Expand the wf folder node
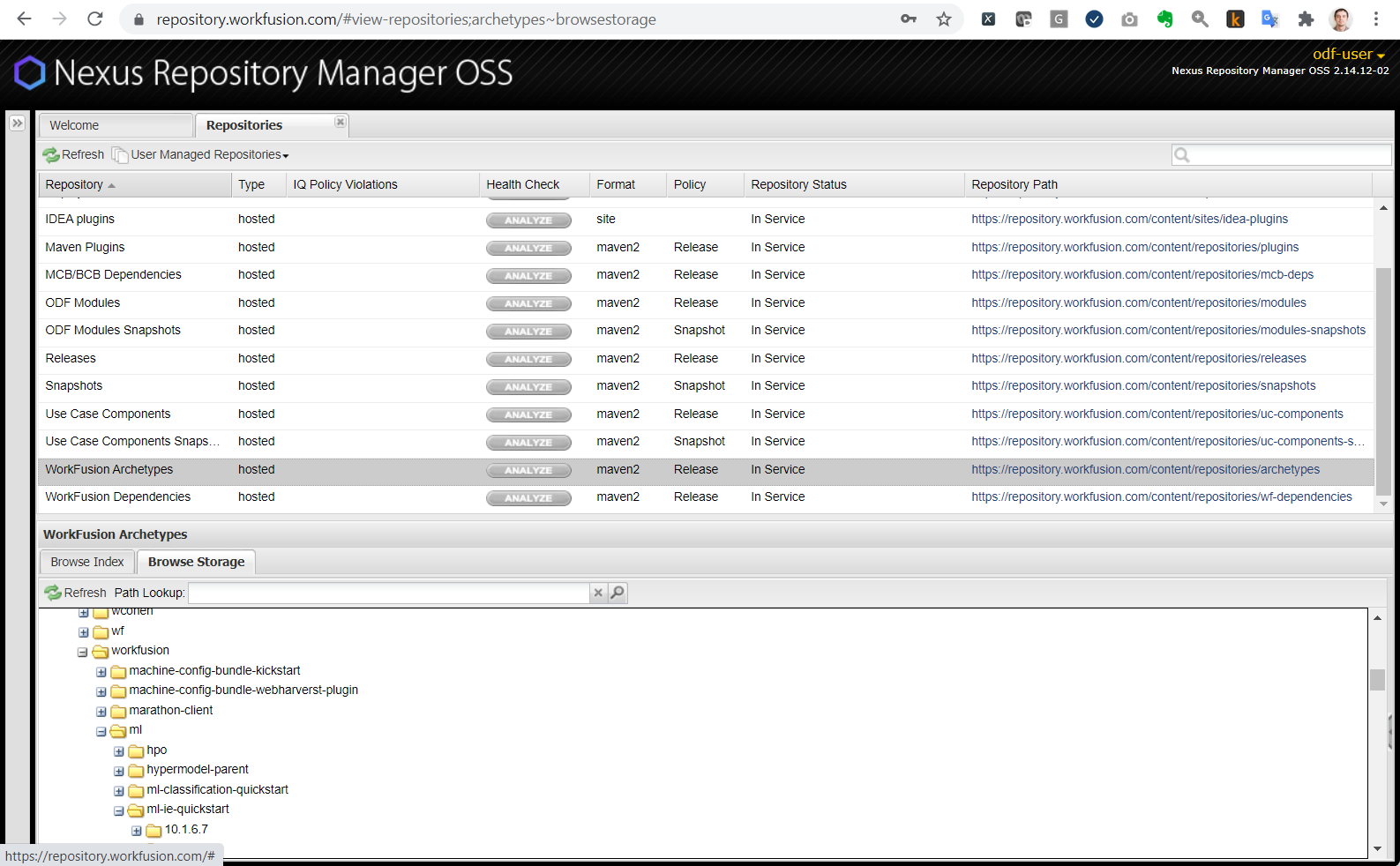This screenshot has height=866, width=1400. 83,632
